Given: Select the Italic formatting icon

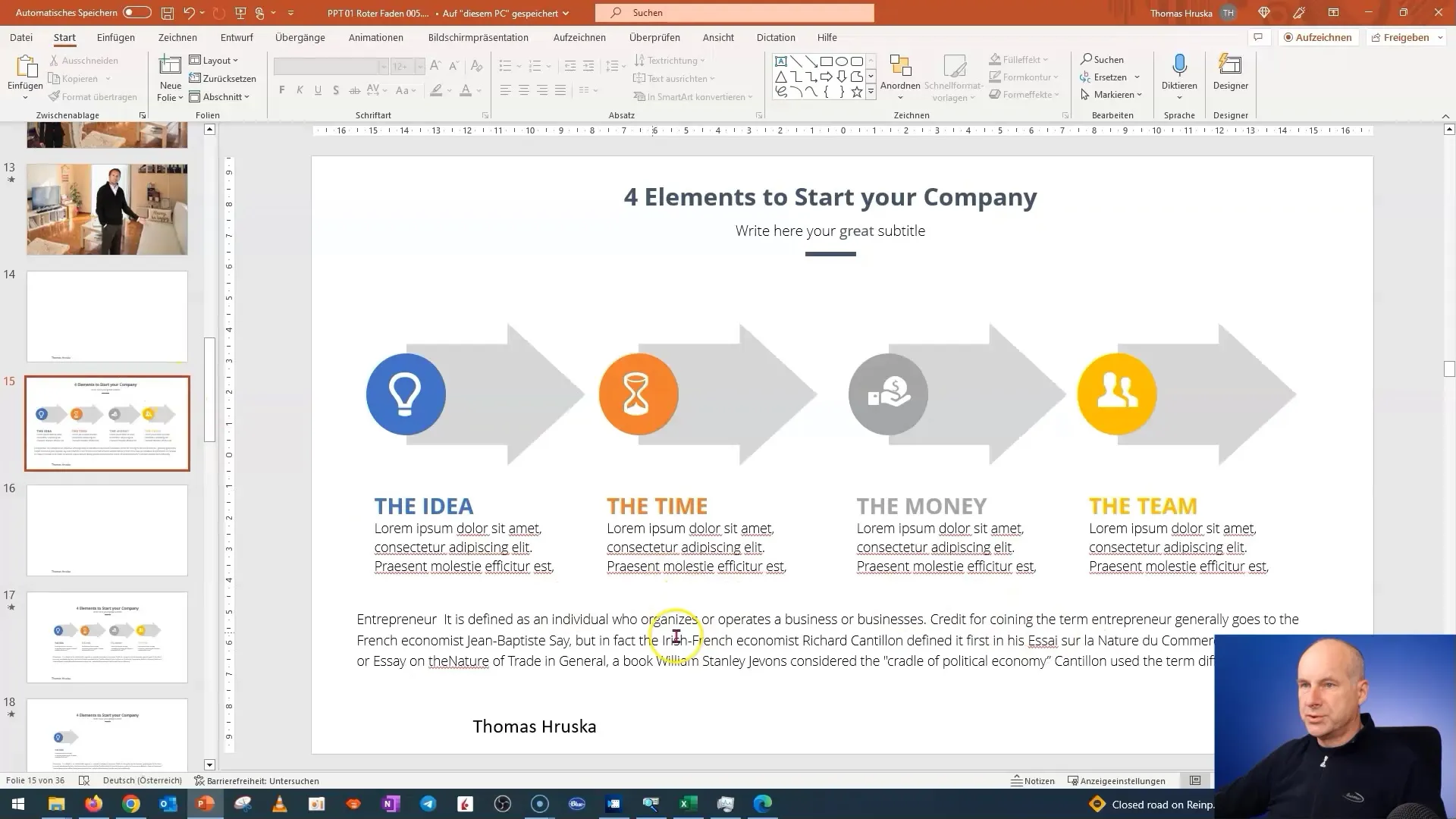Looking at the screenshot, I should pyautogui.click(x=300, y=90).
